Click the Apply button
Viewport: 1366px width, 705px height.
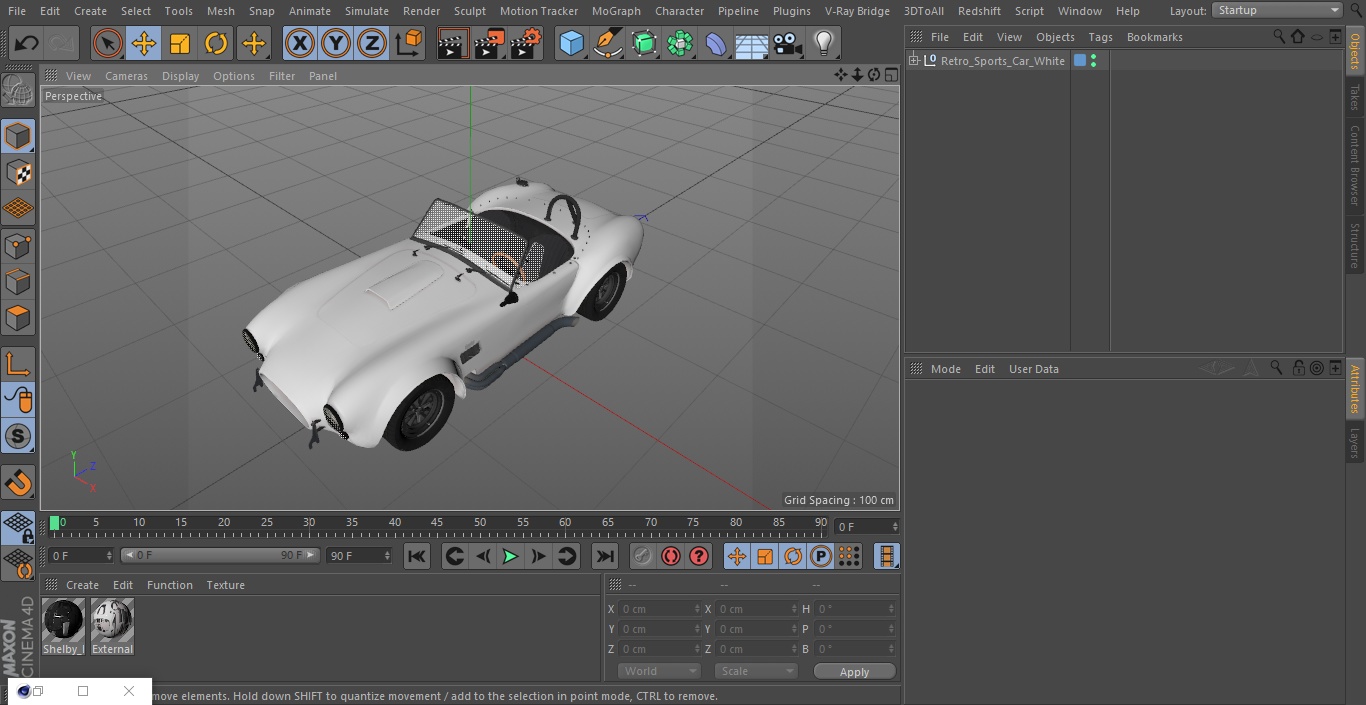click(x=854, y=672)
